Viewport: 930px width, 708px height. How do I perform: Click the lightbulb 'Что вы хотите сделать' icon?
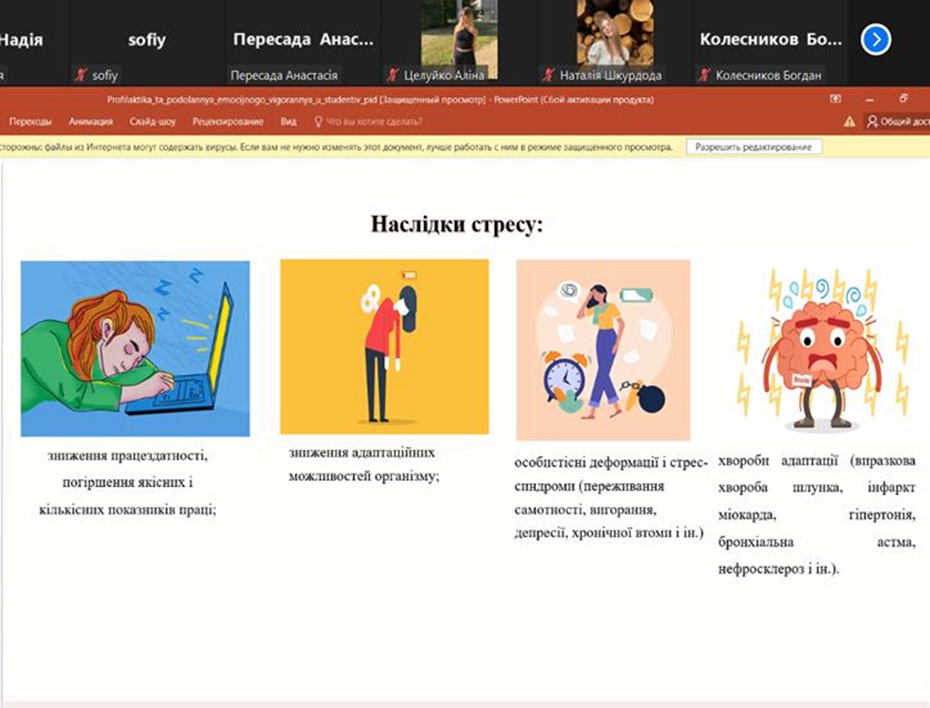pos(319,122)
